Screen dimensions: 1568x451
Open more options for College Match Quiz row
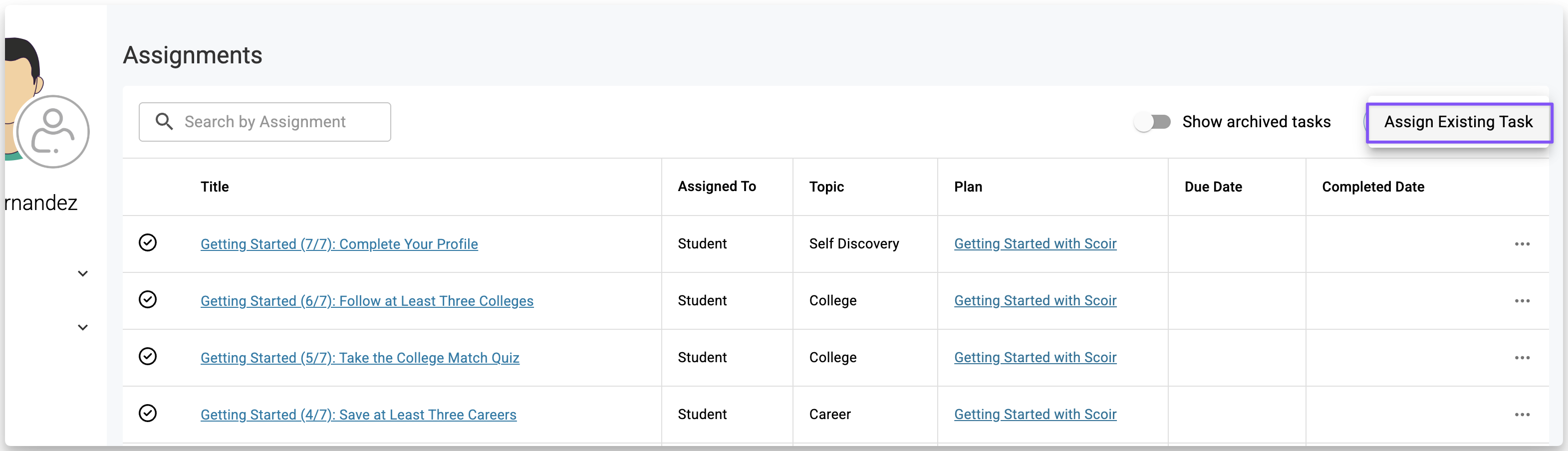coord(1522,358)
